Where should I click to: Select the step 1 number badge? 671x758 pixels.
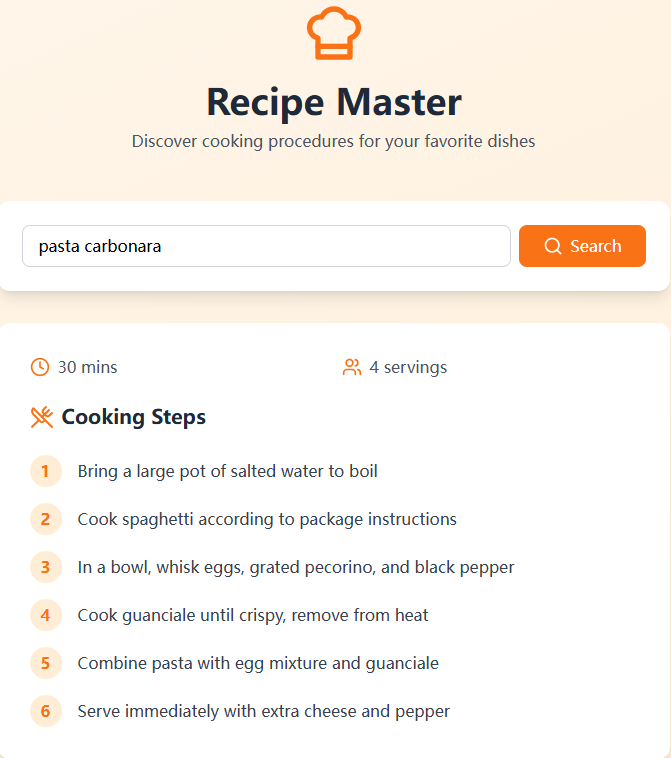coord(45,471)
